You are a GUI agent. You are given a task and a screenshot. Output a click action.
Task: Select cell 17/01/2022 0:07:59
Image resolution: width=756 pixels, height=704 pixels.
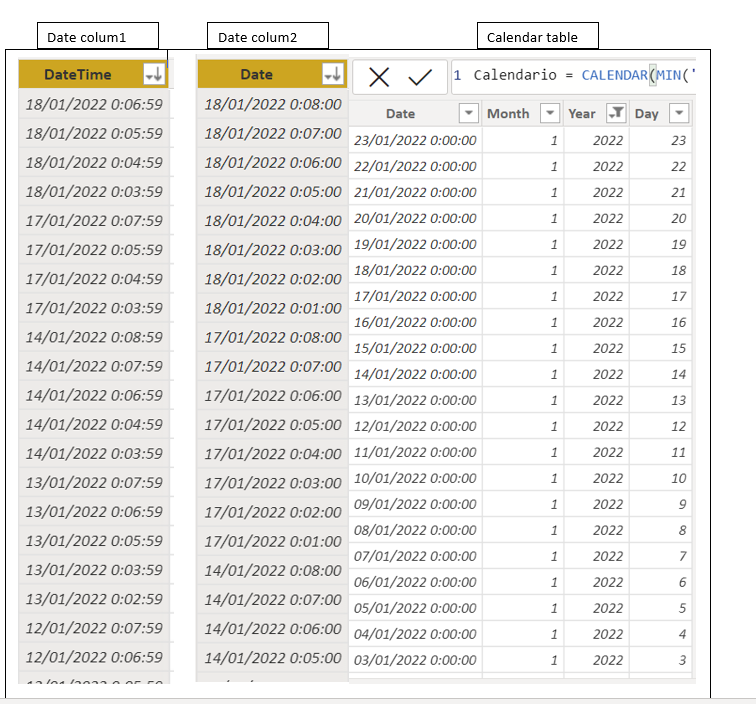coord(94,221)
